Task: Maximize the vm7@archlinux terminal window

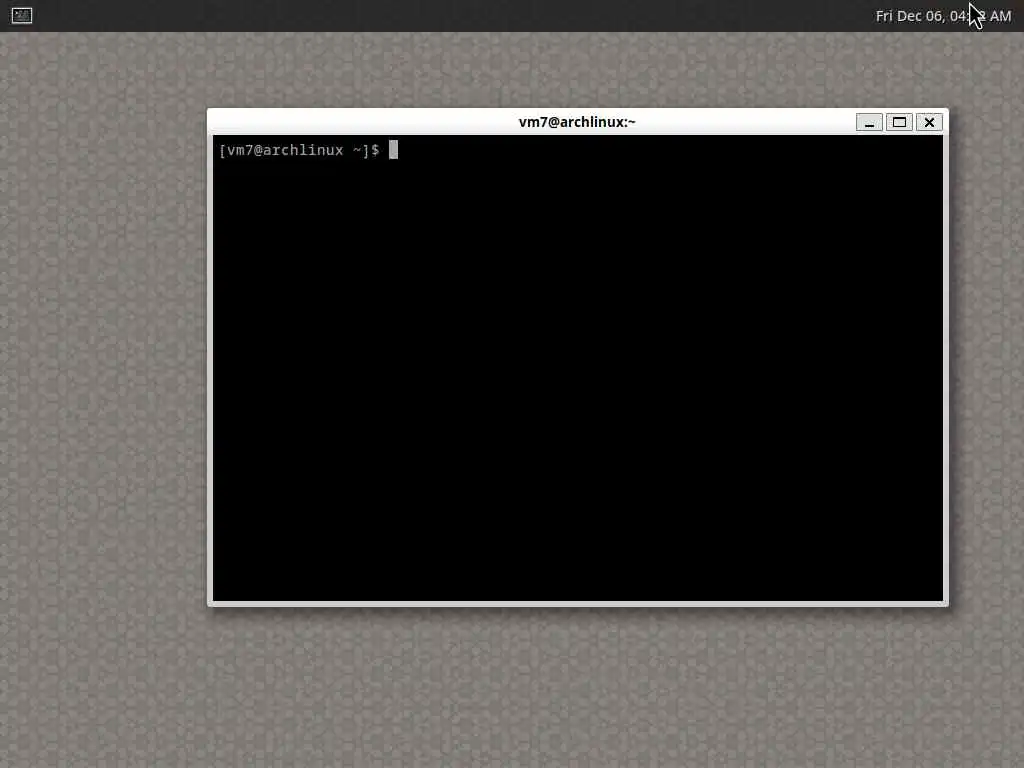Action: coord(899,122)
